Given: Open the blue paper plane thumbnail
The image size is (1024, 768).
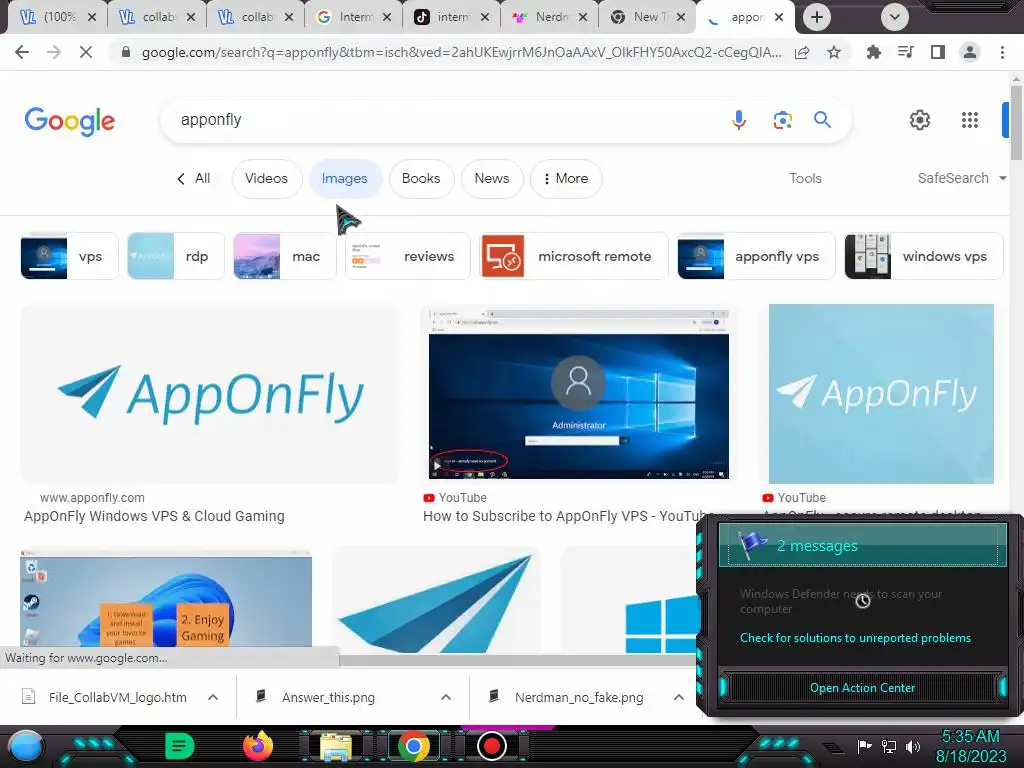Looking at the screenshot, I should 436,601.
